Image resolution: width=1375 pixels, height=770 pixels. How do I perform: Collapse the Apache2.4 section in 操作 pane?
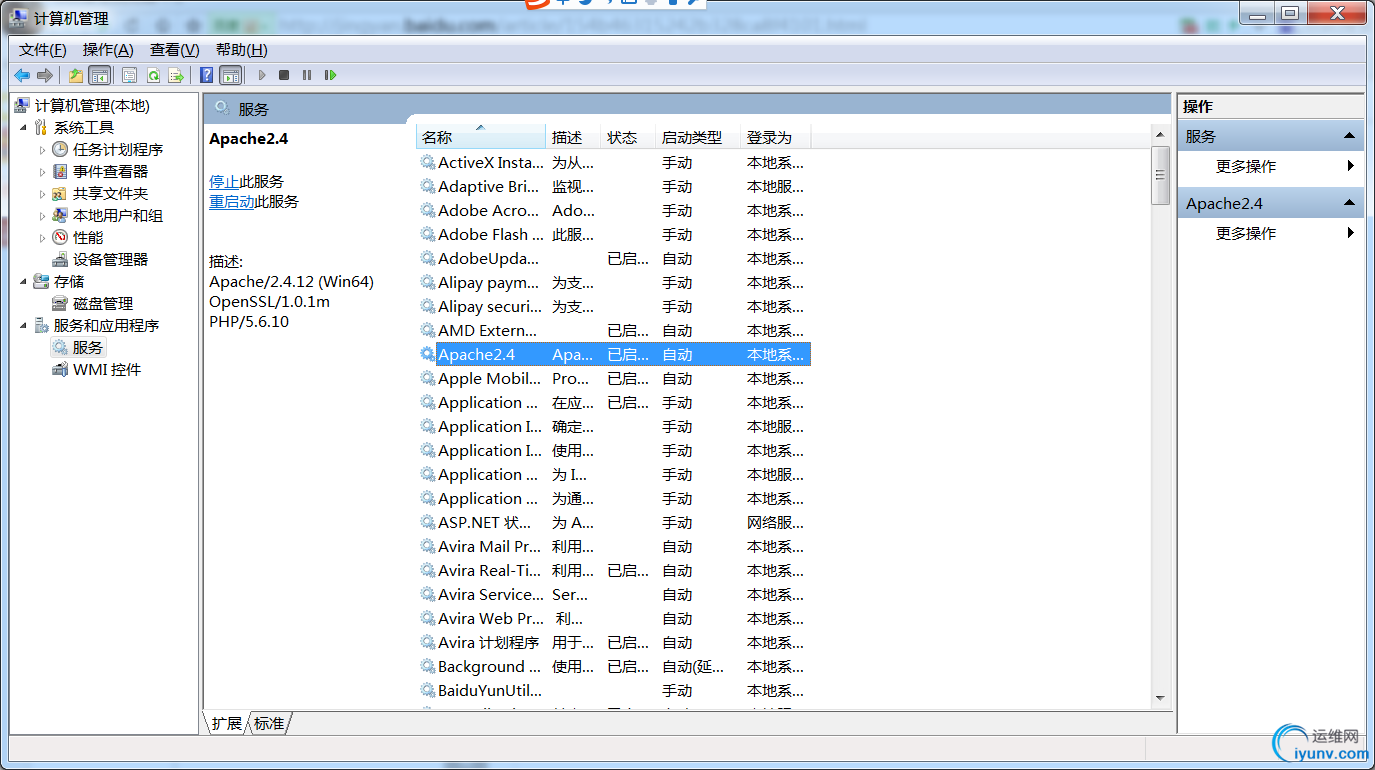coord(1349,203)
